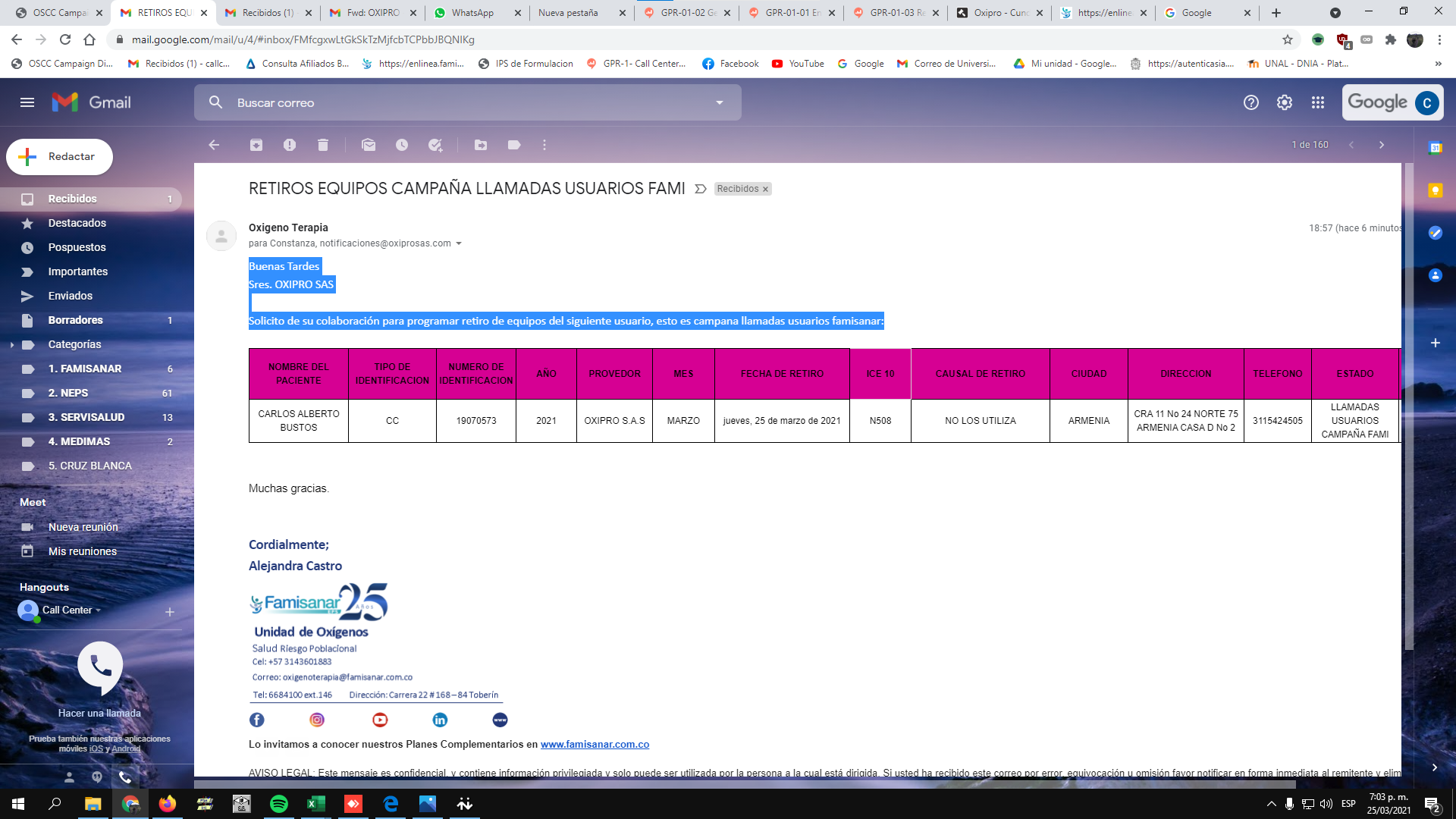Show hidden bookmarks chevron

1438,64
